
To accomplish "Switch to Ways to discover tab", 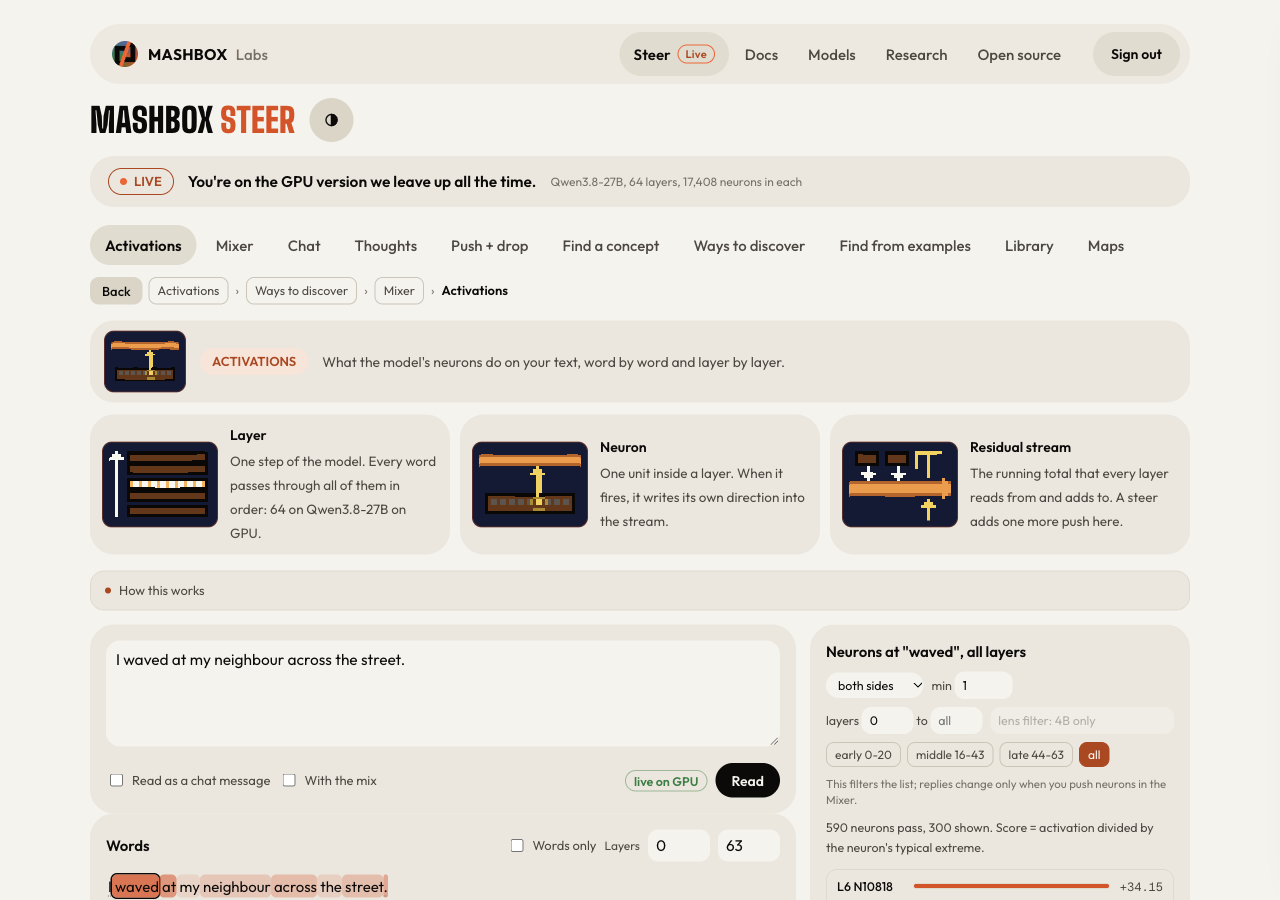I will click(749, 245).
